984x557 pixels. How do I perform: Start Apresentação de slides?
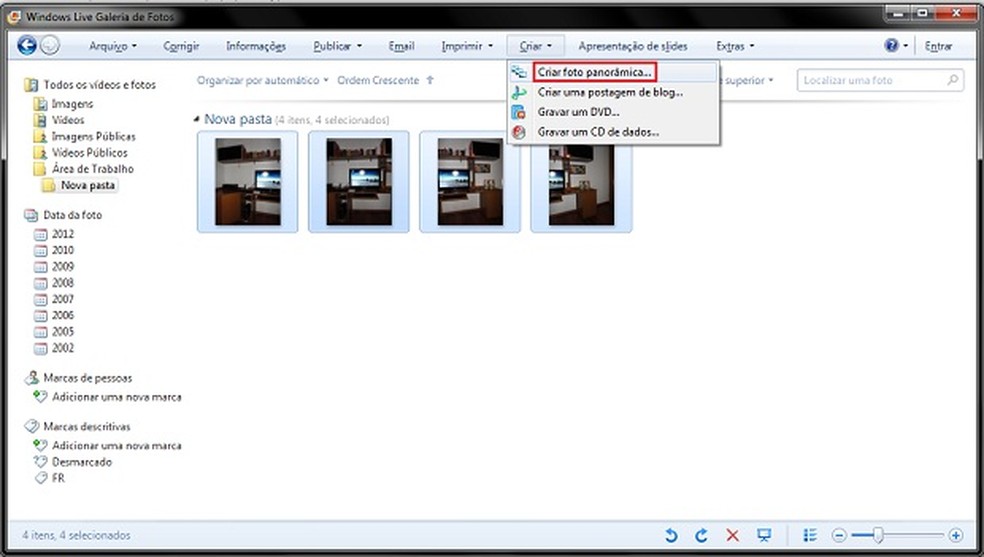tap(633, 46)
